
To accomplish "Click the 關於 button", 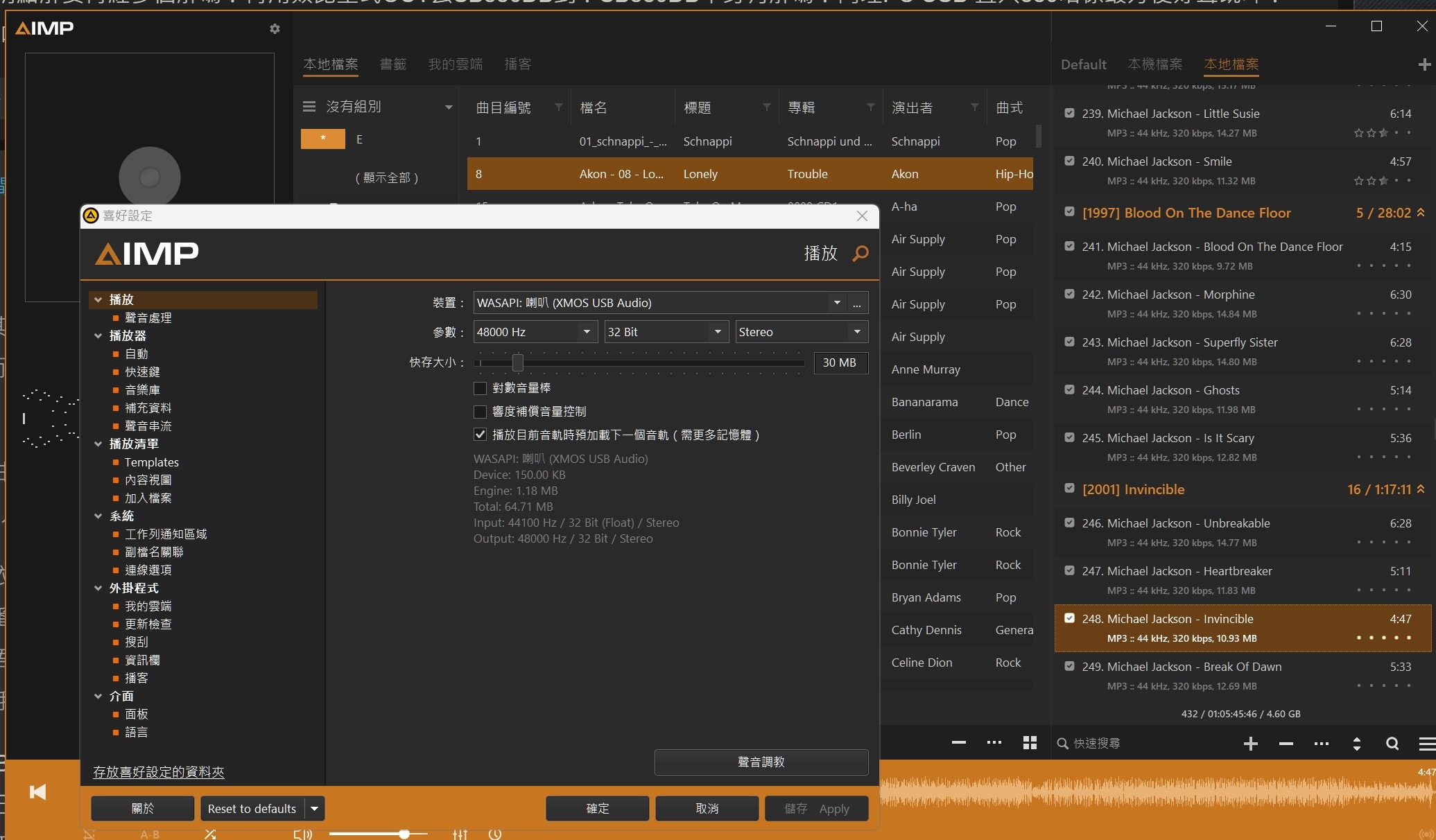I will pyautogui.click(x=143, y=809).
